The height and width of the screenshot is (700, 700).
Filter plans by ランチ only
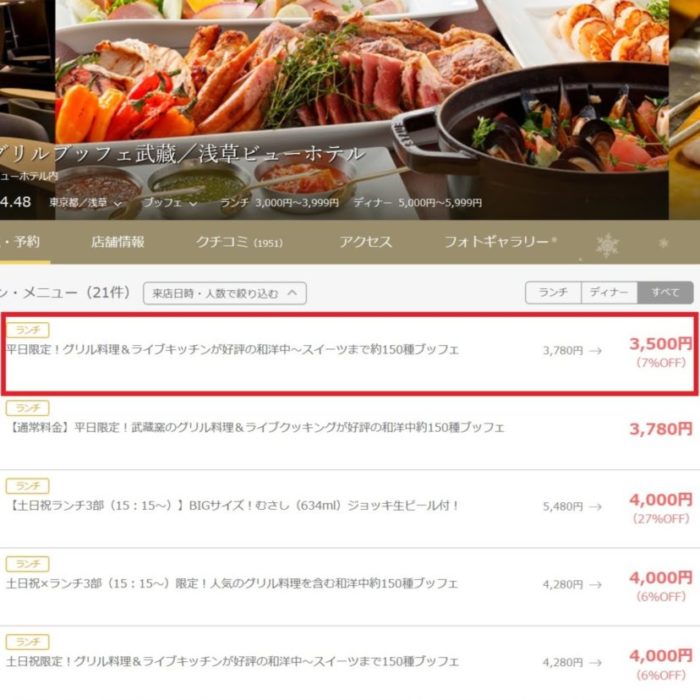[x=553, y=292]
